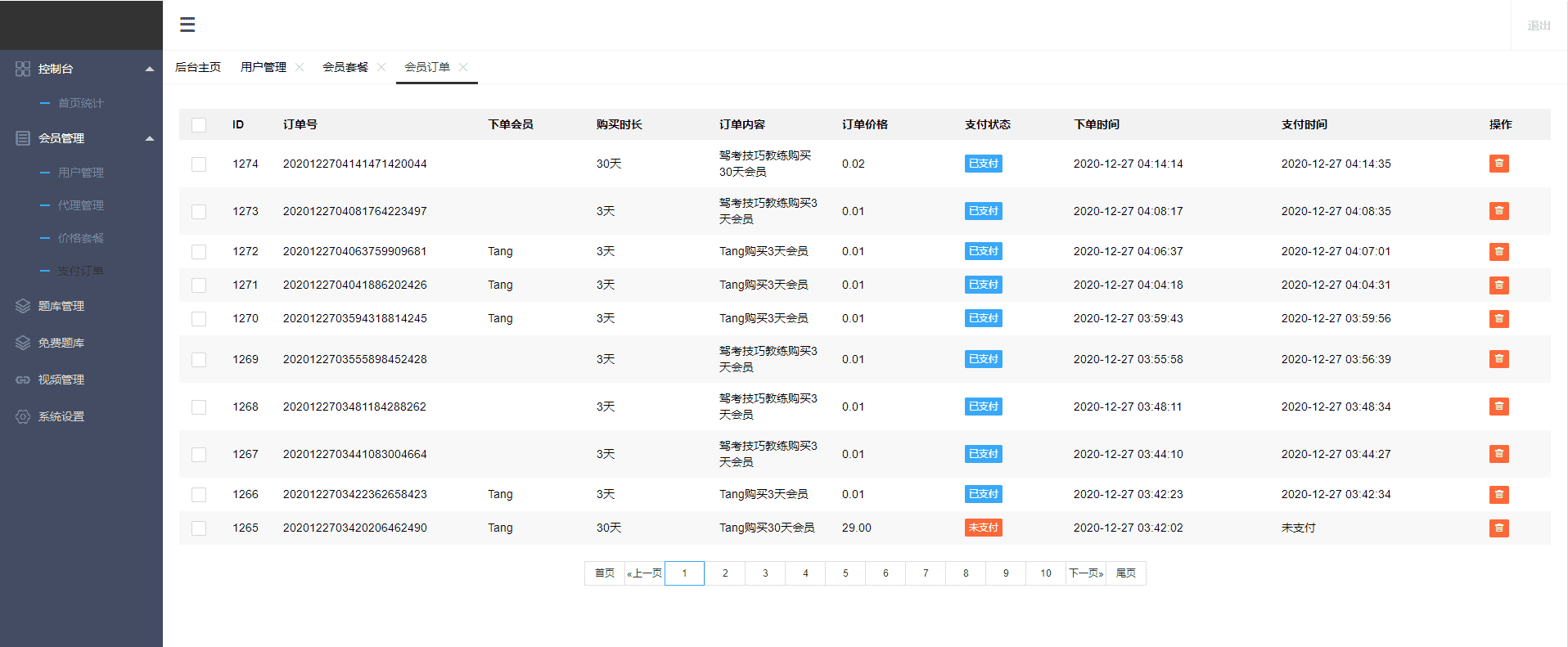Check the select-all checkbox in header
The height and width of the screenshot is (647, 1568).
coord(199,124)
